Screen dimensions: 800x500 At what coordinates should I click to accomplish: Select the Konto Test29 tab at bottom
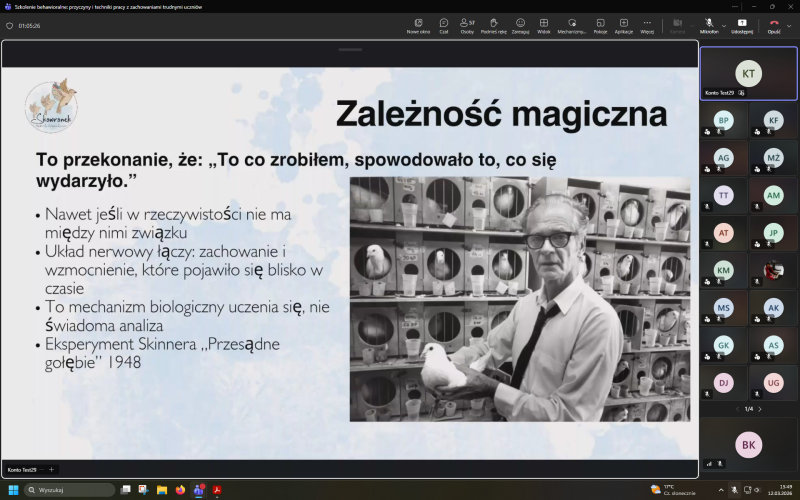(22, 469)
